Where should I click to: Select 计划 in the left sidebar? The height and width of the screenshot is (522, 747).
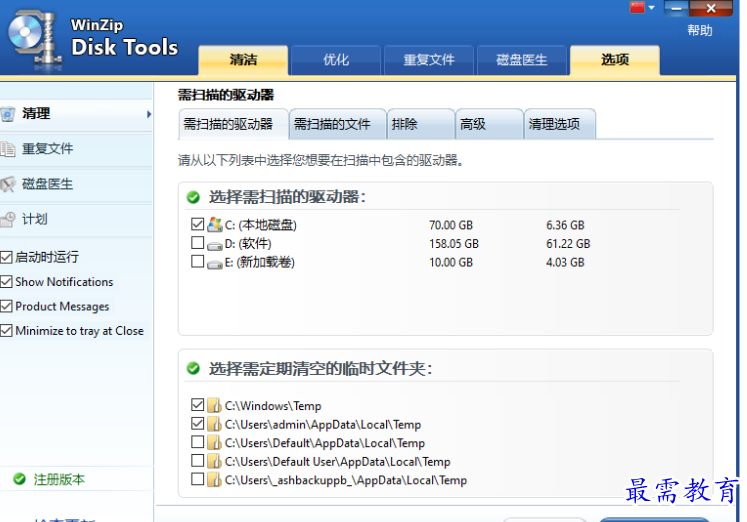coord(76,220)
